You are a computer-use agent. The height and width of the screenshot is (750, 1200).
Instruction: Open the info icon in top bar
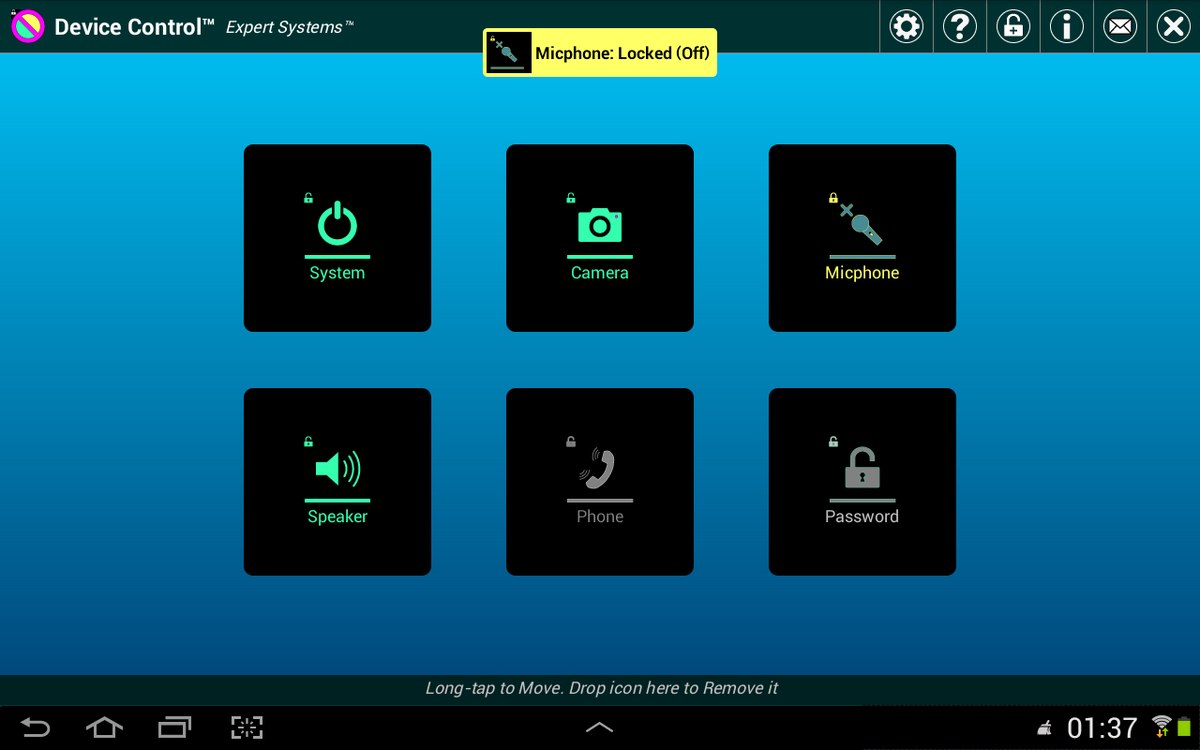click(1066, 26)
